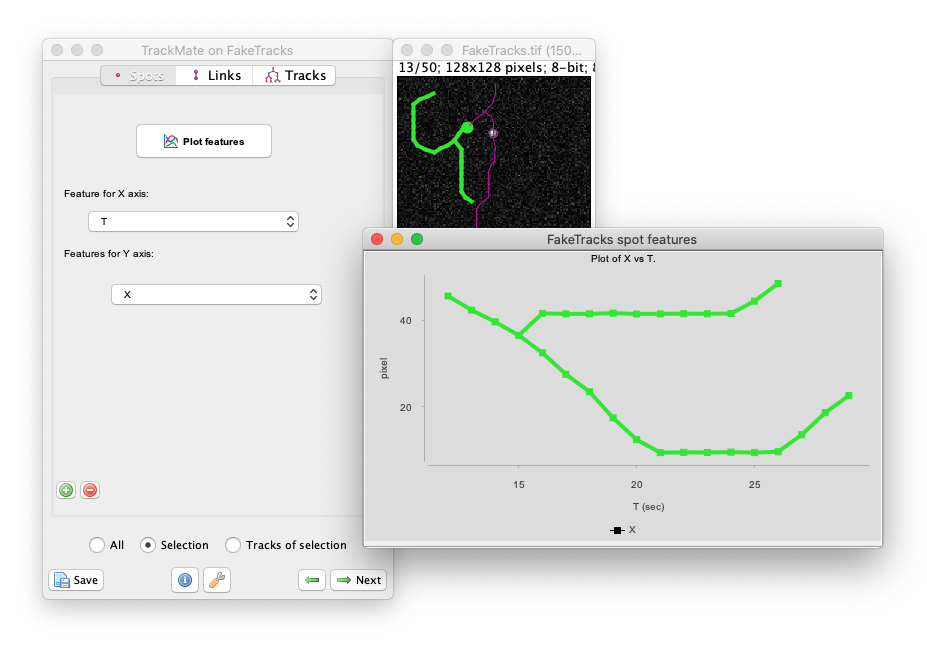Switch to the Spots tab
Image resolution: width=927 pixels, height=665 pixels.
pyautogui.click(x=138, y=75)
